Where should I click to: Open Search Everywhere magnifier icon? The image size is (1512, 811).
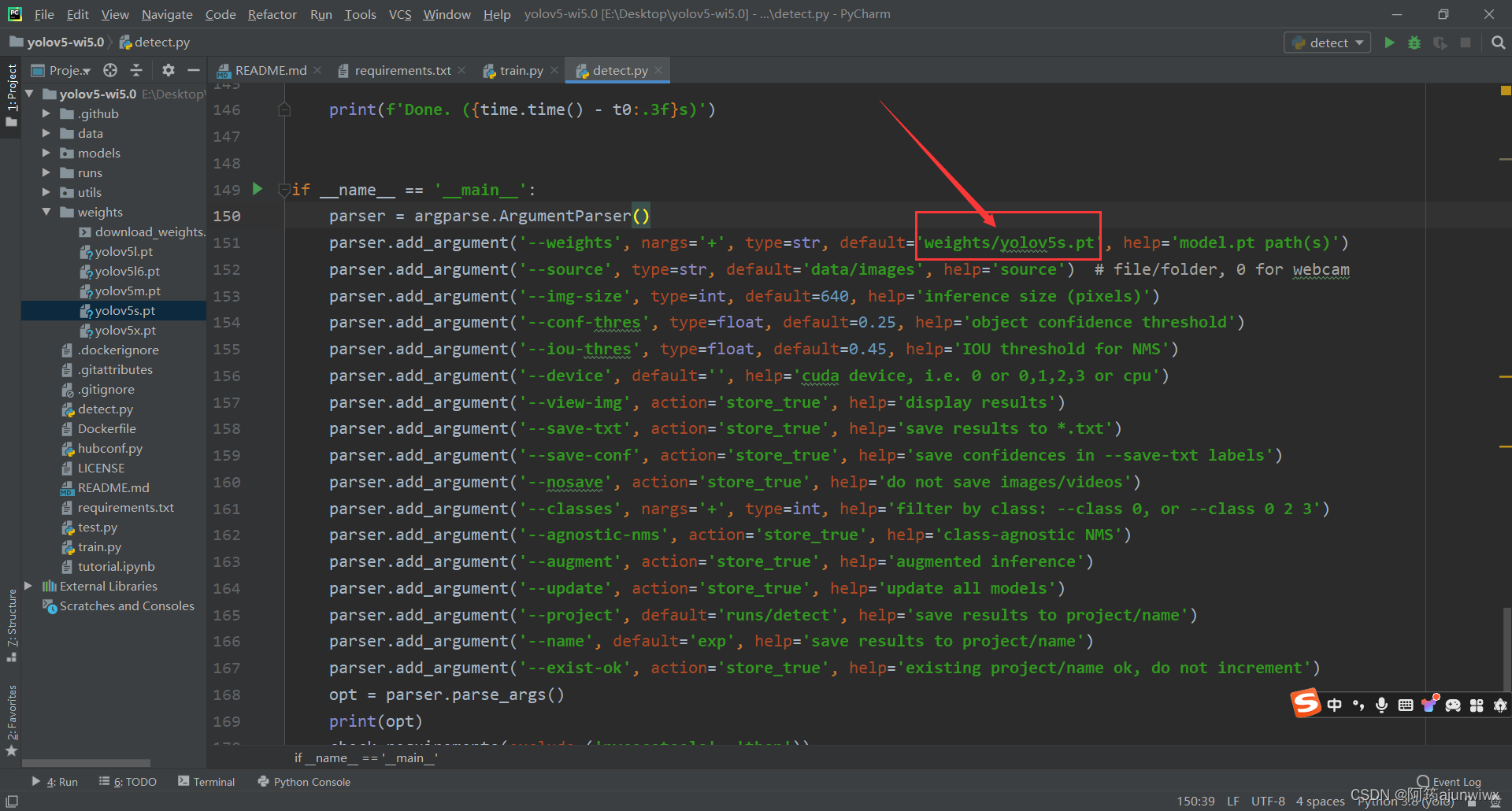pos(1498,43)
